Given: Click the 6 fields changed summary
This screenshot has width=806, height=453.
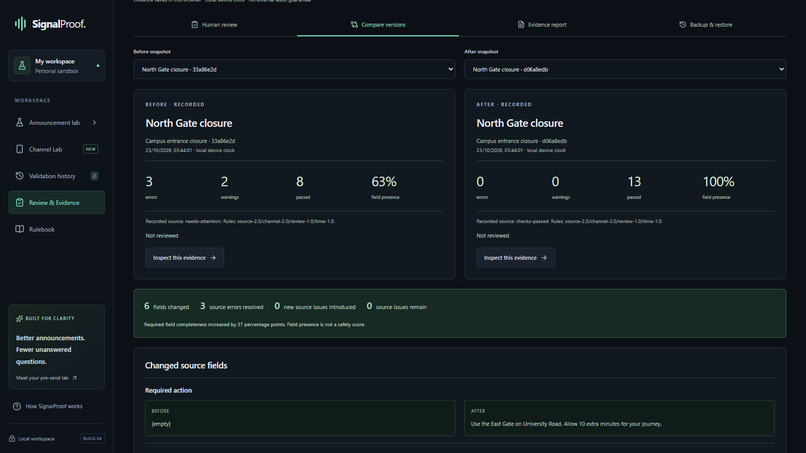Looking at the screenshot, I should pyautogui.click(x=167, y=306).
